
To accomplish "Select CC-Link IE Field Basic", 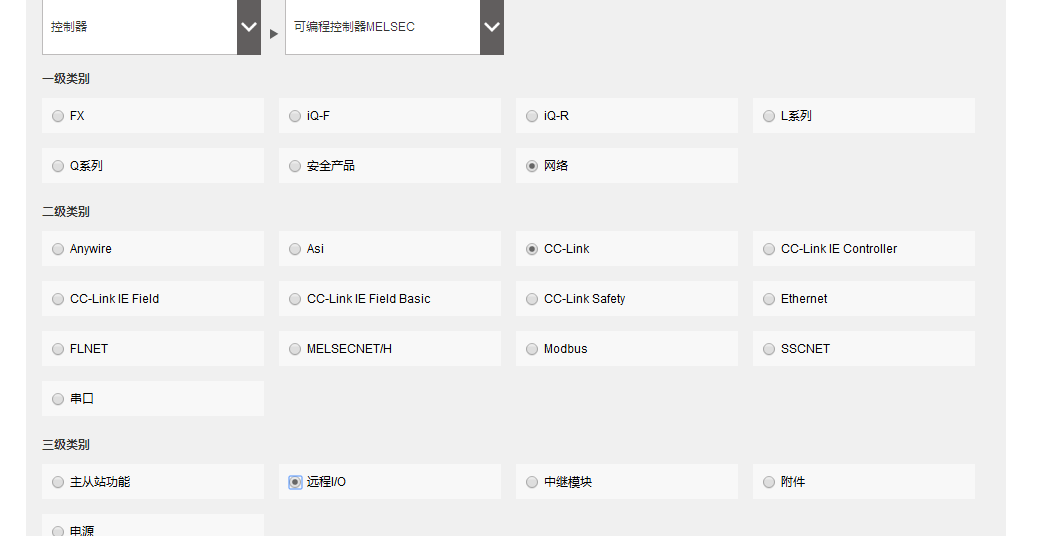I will [295, 299].
